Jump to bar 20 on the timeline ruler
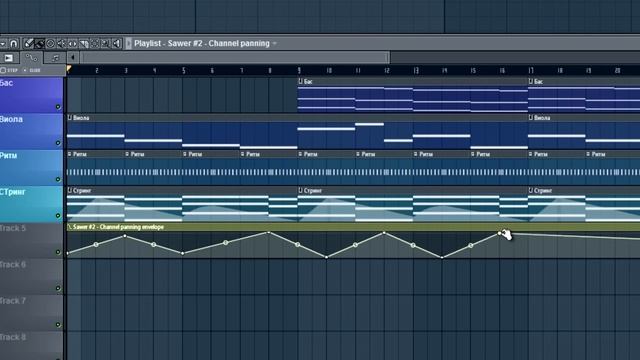Screen dimensions: 640x360 coord(618,71)
